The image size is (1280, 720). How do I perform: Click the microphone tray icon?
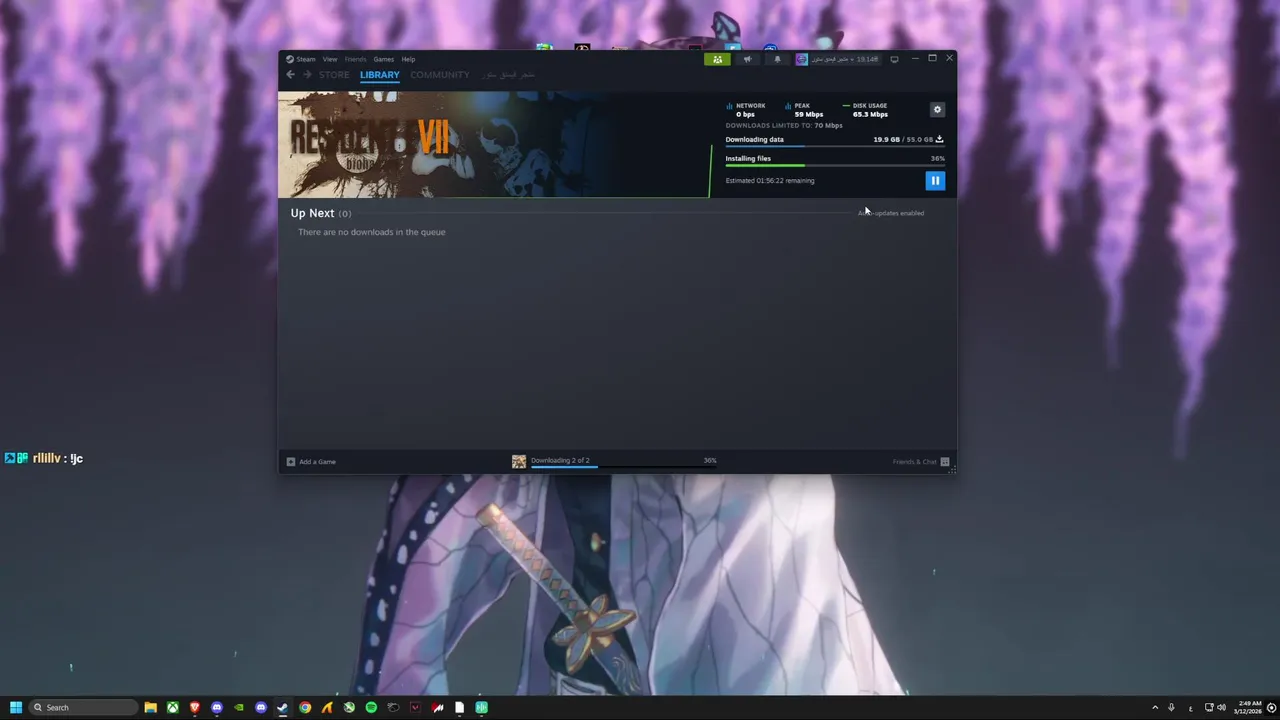1172,707
